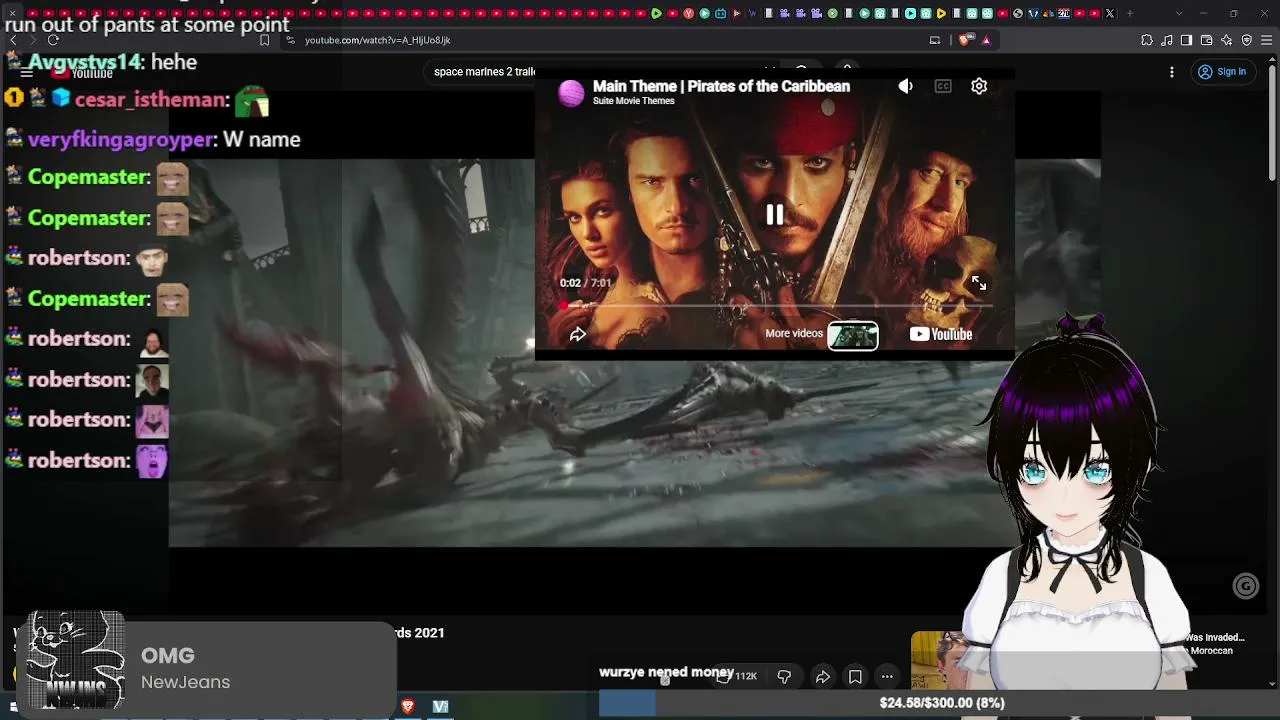Open the video on YouTube via logo

pyautogui.click(x=941, y=334)
